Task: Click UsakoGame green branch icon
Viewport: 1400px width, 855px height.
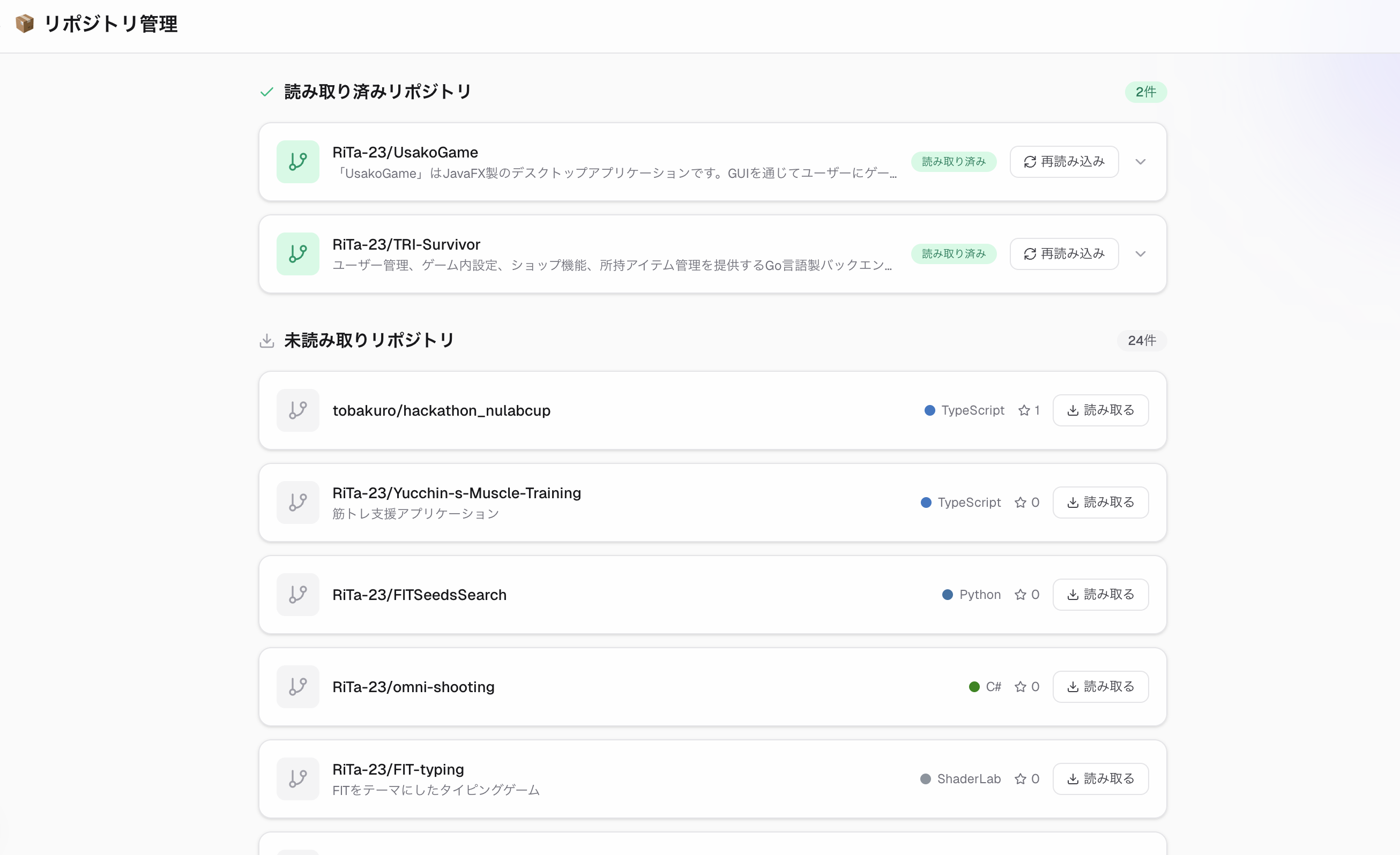Action: pyautogui.click(x=297, y=162)
